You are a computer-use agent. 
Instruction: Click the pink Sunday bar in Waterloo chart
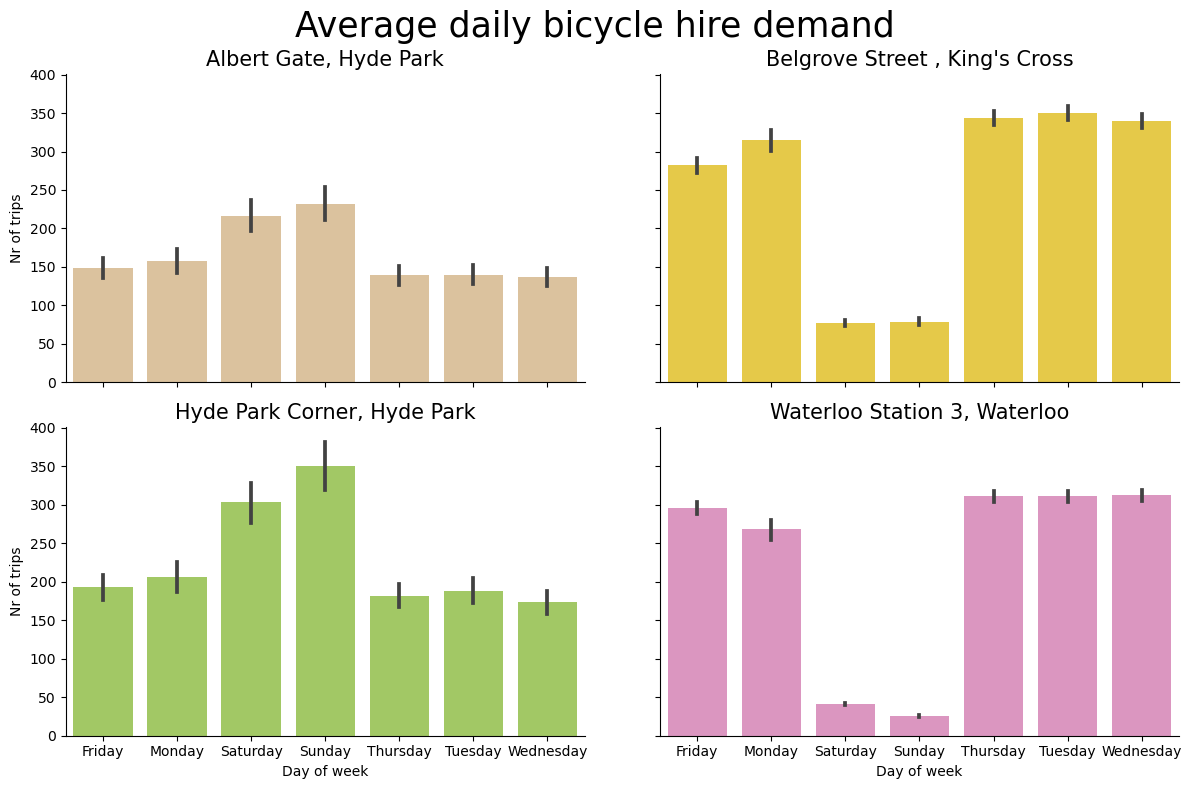[919, 726]
